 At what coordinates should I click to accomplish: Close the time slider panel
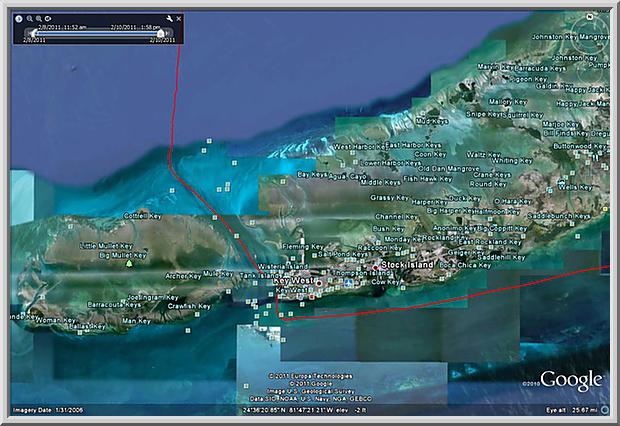(180, 19)
